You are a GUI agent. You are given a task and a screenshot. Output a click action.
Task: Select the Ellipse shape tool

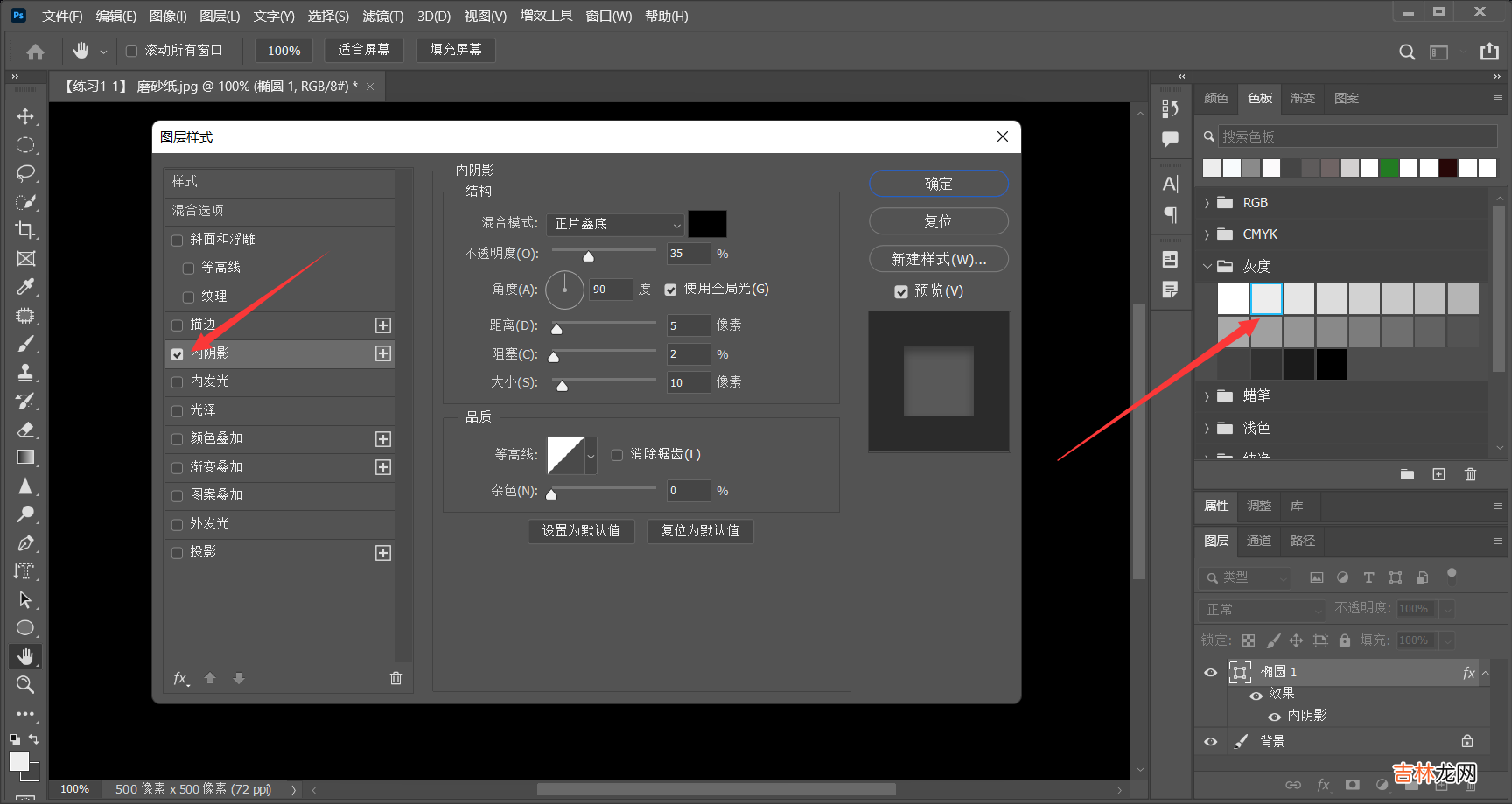tap(25, 628)
